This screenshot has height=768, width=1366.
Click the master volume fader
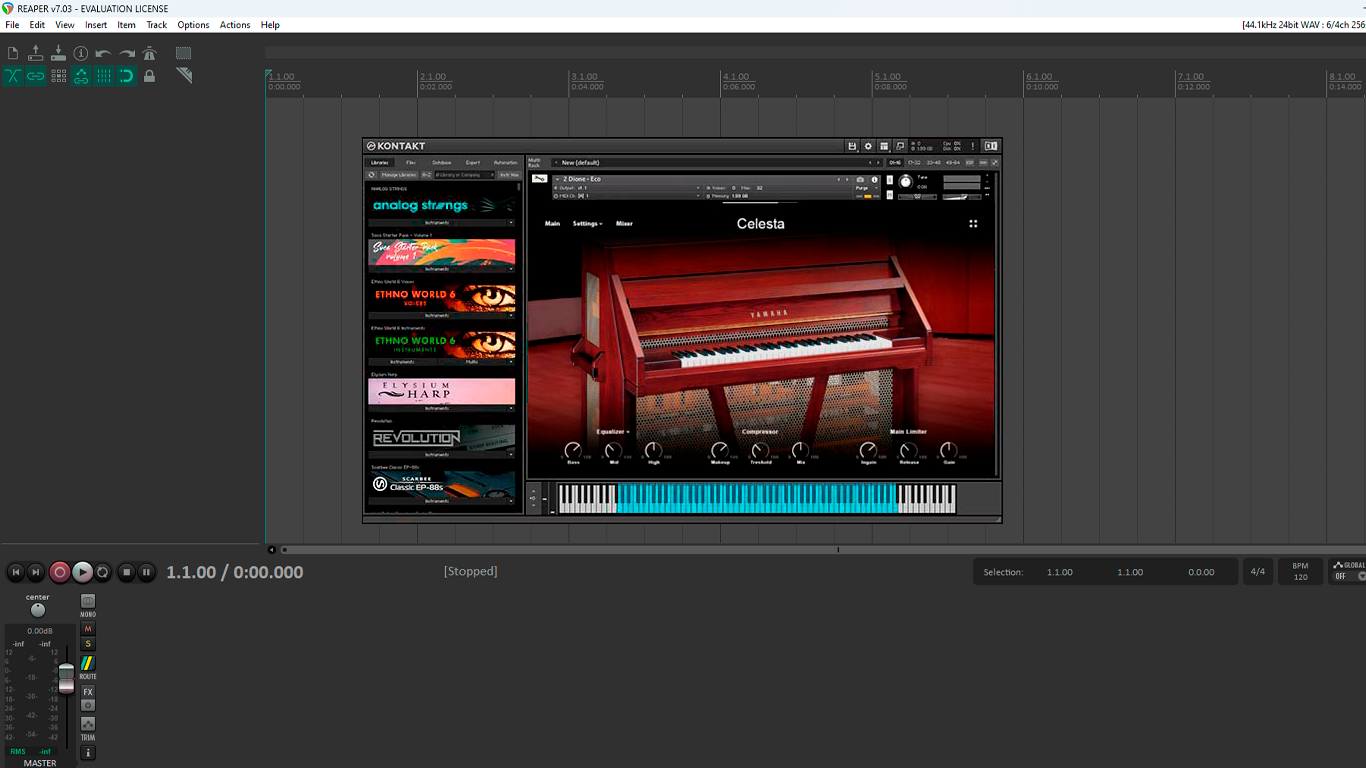66,677
